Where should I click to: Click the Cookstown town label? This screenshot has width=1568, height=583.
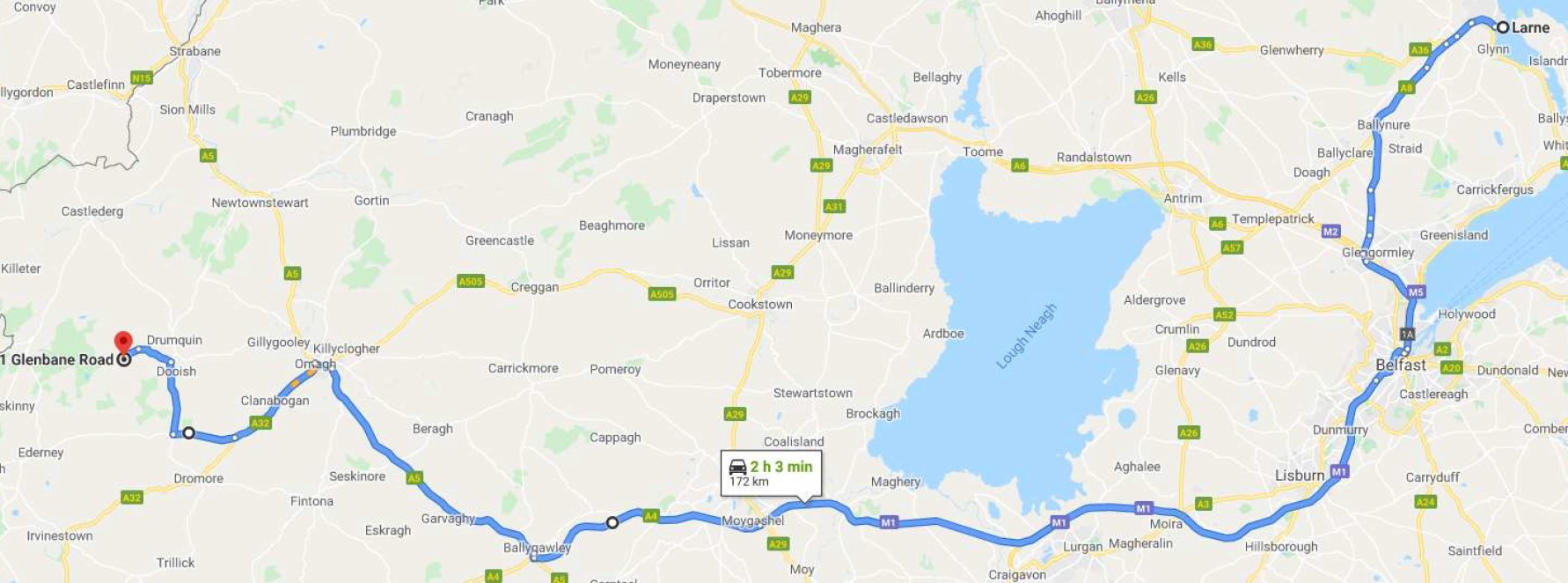pos(760,304)
